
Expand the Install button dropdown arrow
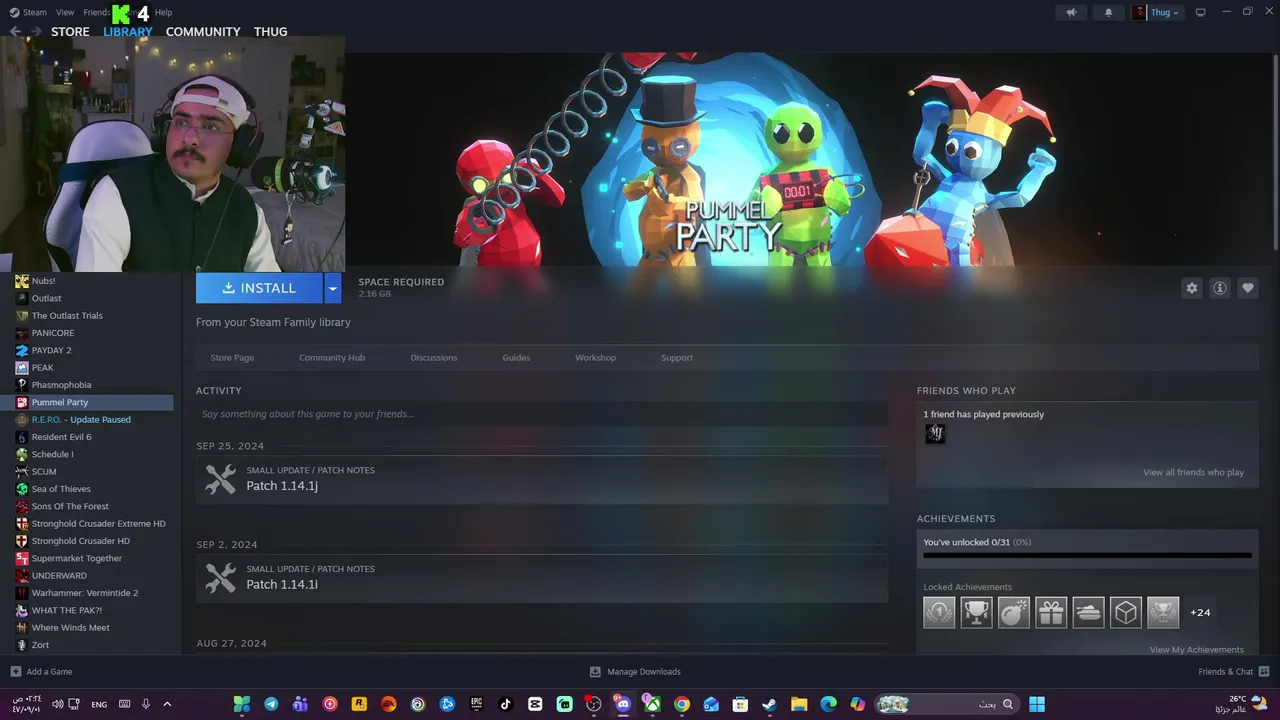333,288
